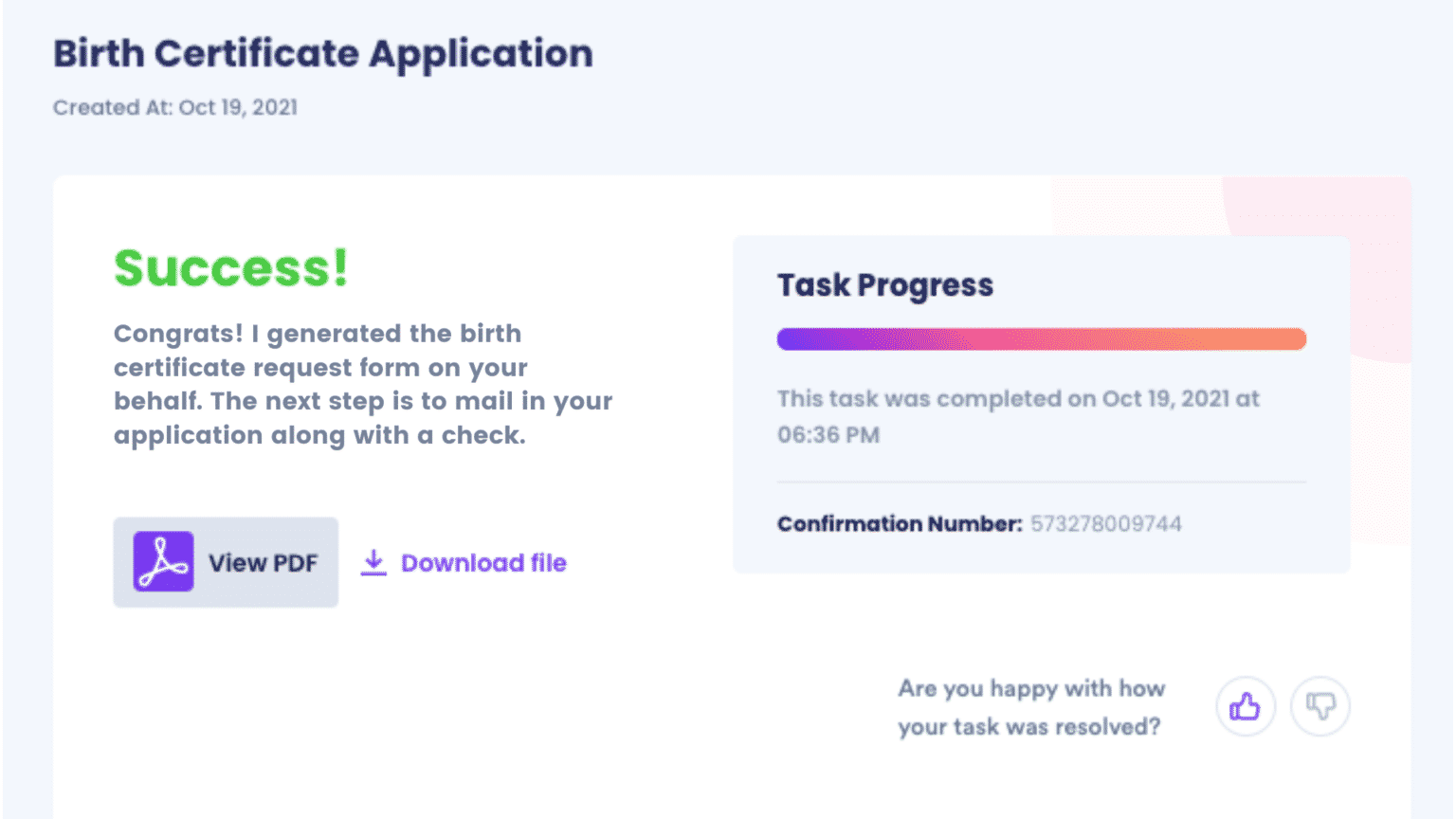The height and width of the screenshot is (819, 1456).
Task: Click the gradient task progress bar
Action: (1041, 339)
